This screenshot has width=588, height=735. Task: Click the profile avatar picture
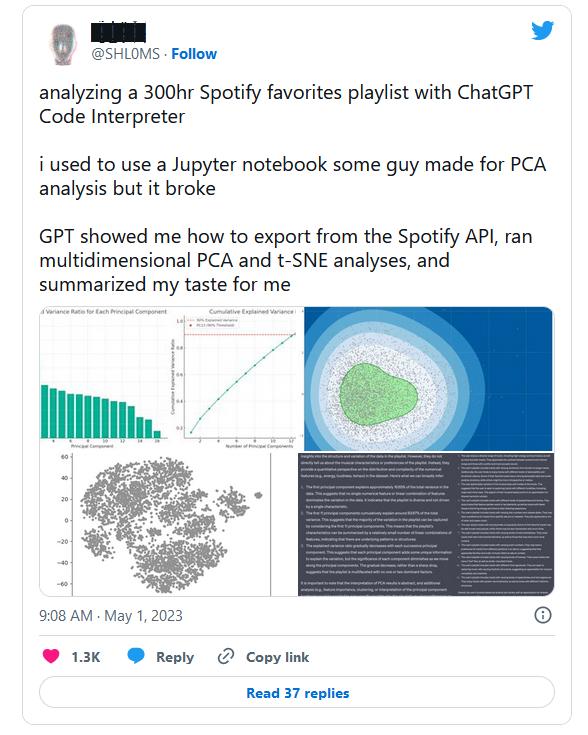(x=63, y=44)
